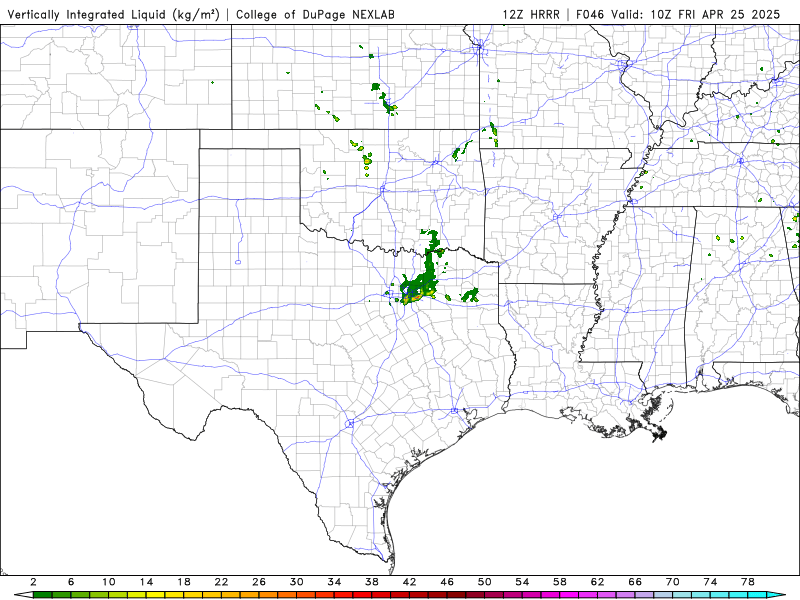
Task: Click the color scale label "66"
Action: tap(635, 582)
